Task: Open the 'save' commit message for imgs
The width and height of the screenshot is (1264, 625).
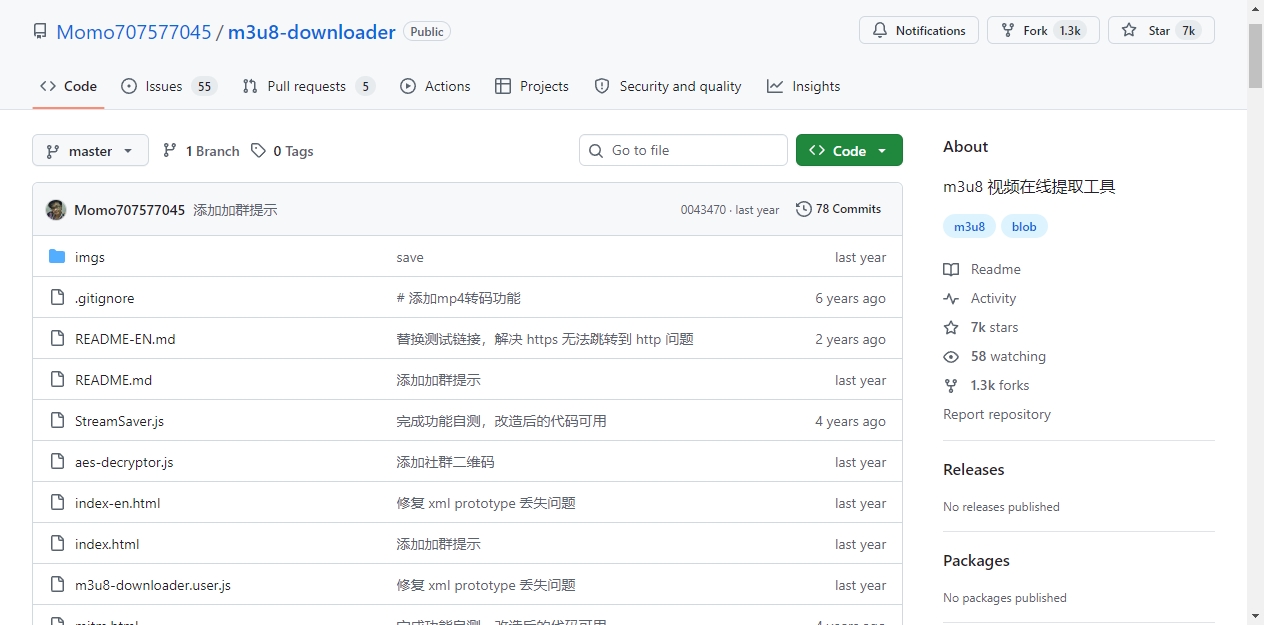Action: tap(410, 257)
